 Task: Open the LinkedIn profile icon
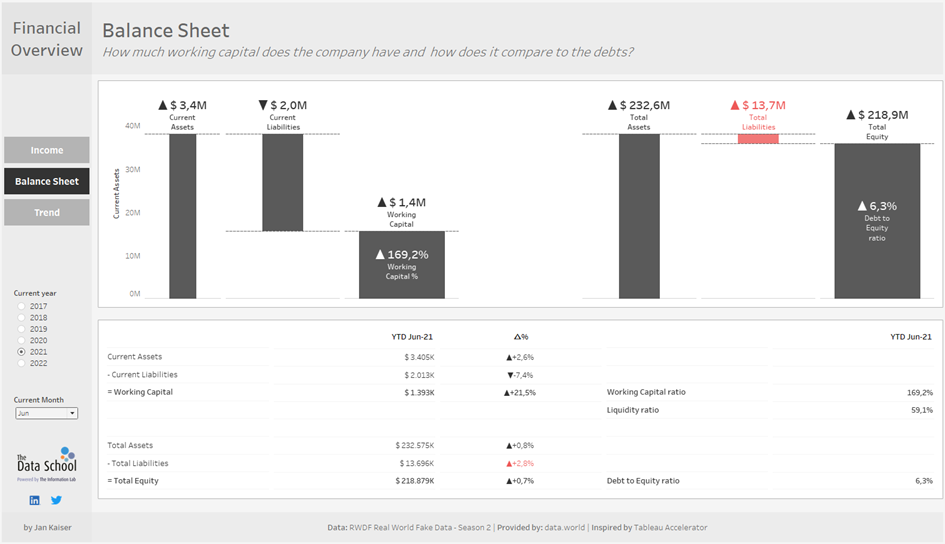click(x=34, y=500)
